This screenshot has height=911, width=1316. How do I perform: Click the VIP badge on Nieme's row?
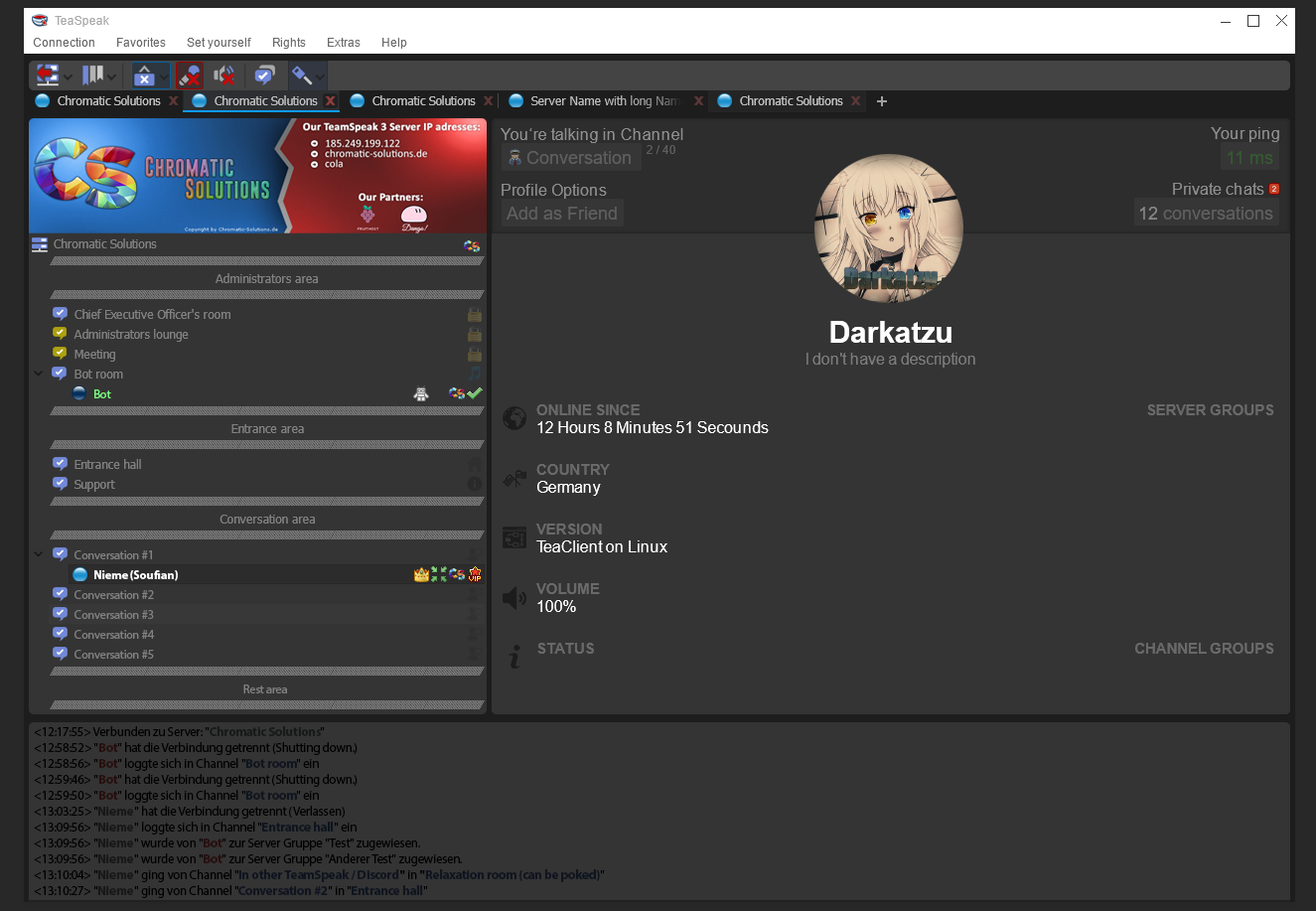pos(475,575)
